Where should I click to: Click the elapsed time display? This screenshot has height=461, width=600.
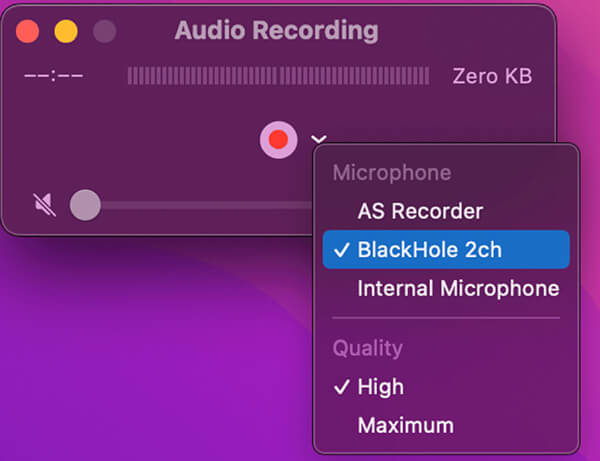(54, 76)
